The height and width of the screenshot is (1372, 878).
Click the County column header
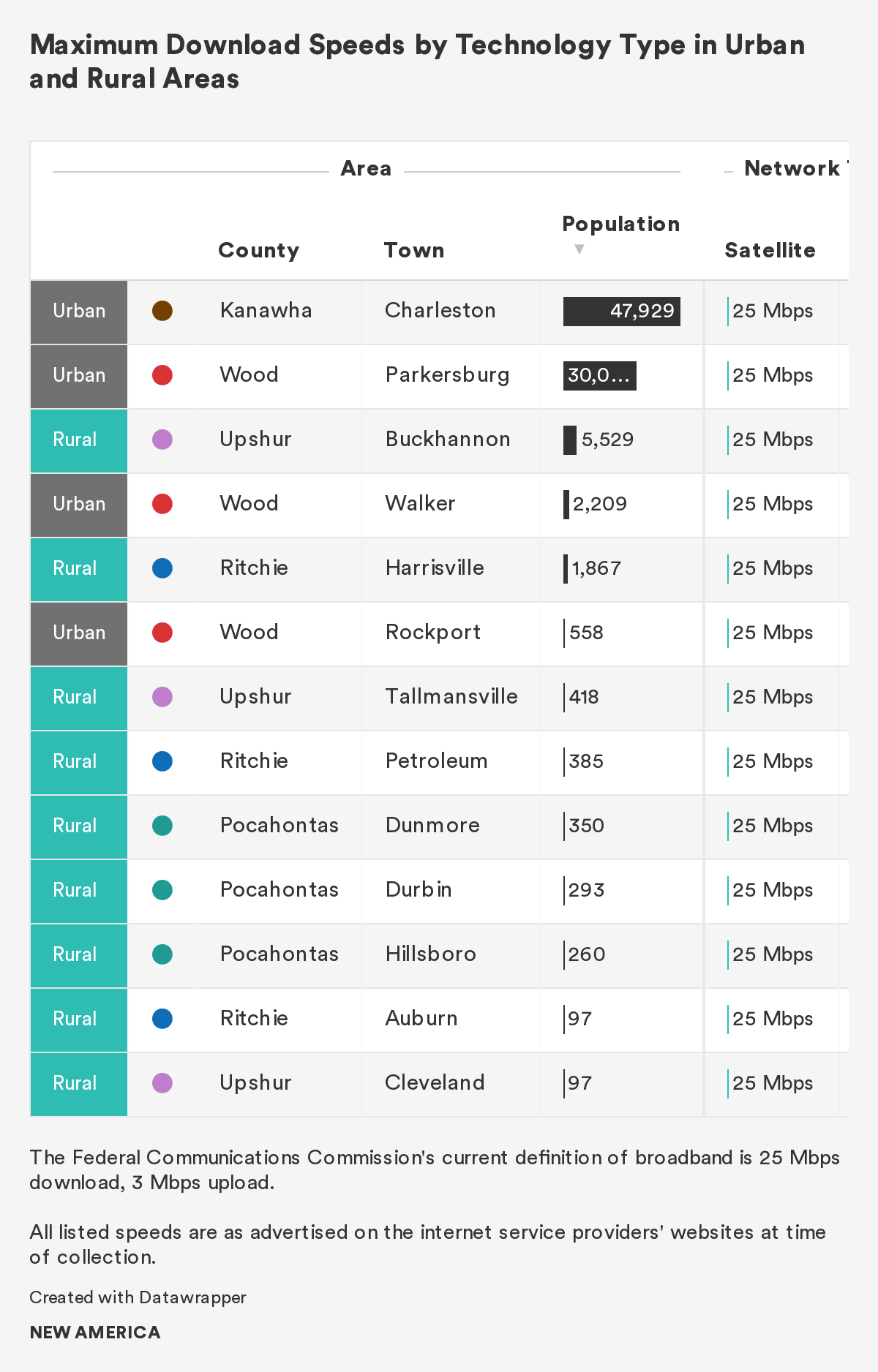258,250
